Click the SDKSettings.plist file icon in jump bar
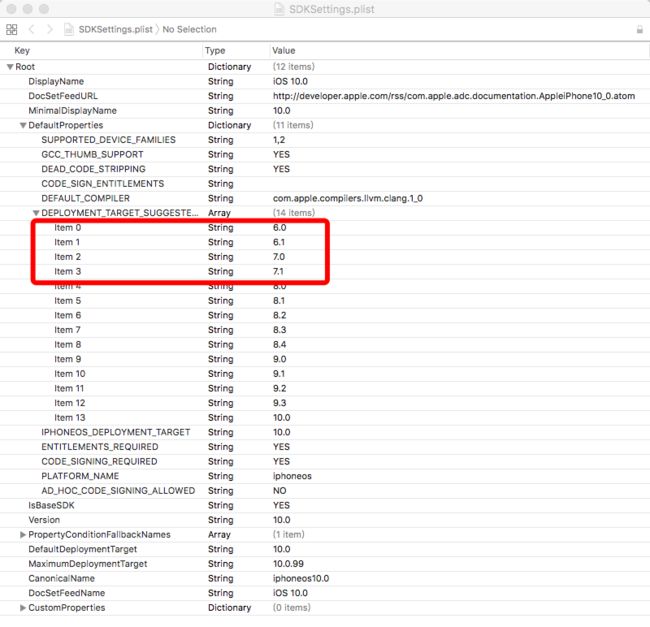This screenshot has width=650, height=627. pos(69,29)
